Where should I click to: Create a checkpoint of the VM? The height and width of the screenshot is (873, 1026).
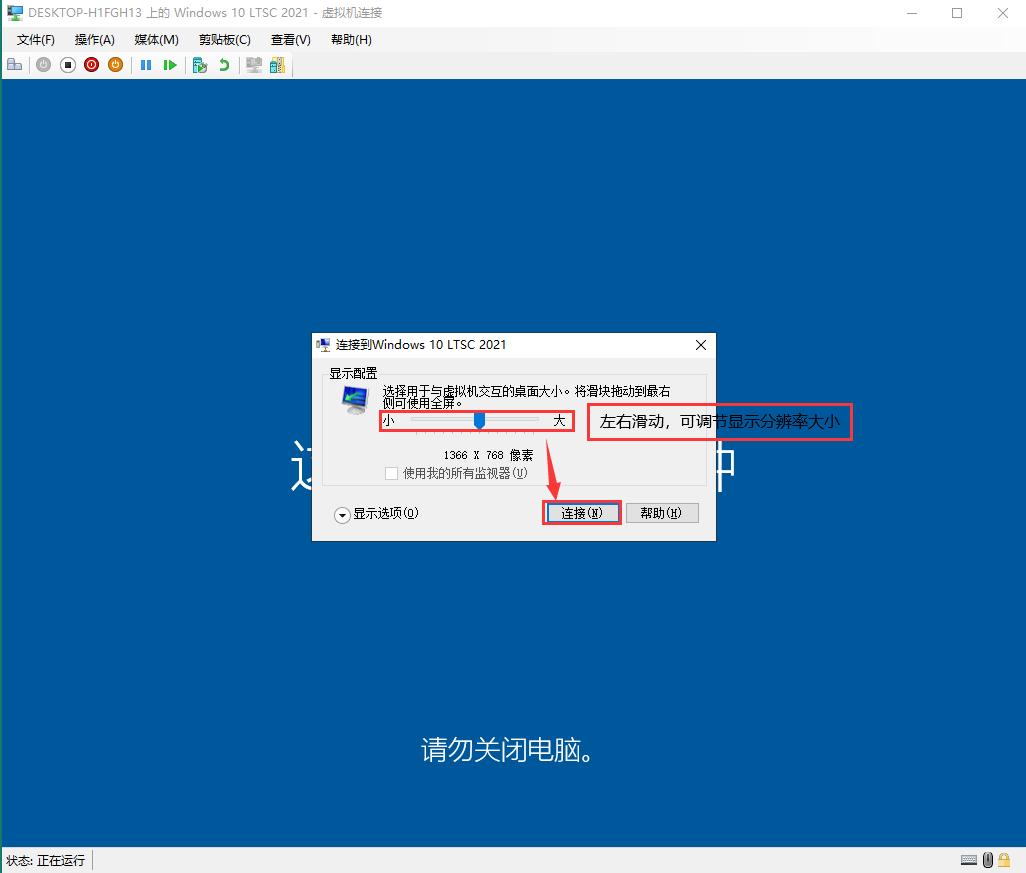[x=199, y=64]
